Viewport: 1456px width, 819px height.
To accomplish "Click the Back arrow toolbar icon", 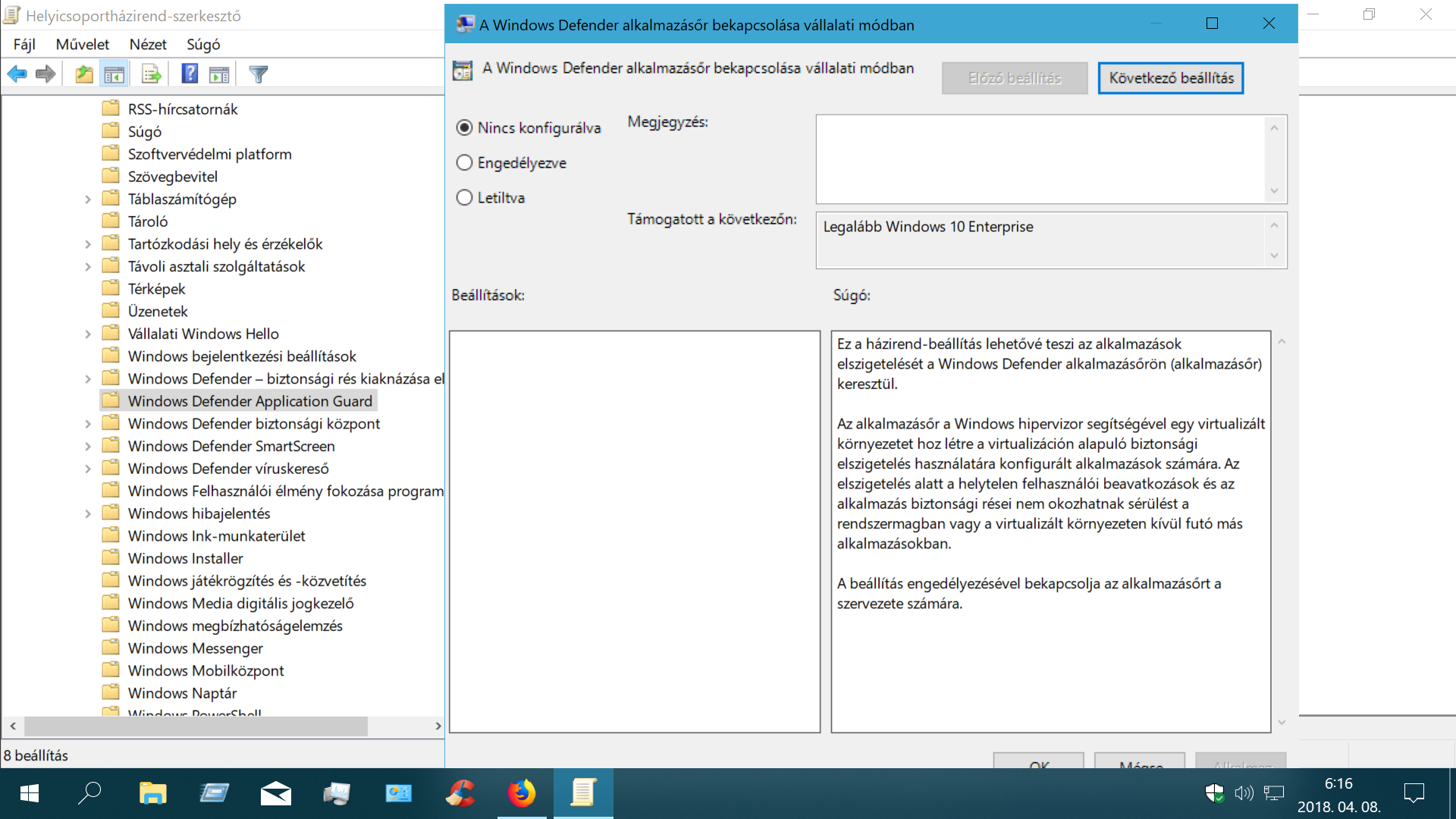I will (x=17, y=74).
